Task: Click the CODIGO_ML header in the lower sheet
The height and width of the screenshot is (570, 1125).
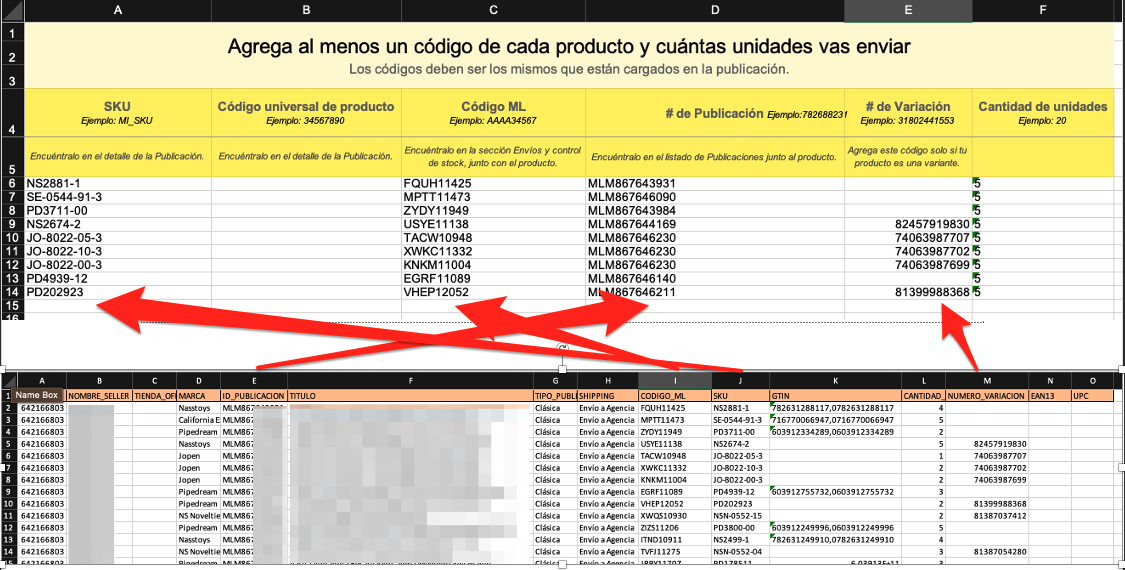Action: click(x=674, y=396)
